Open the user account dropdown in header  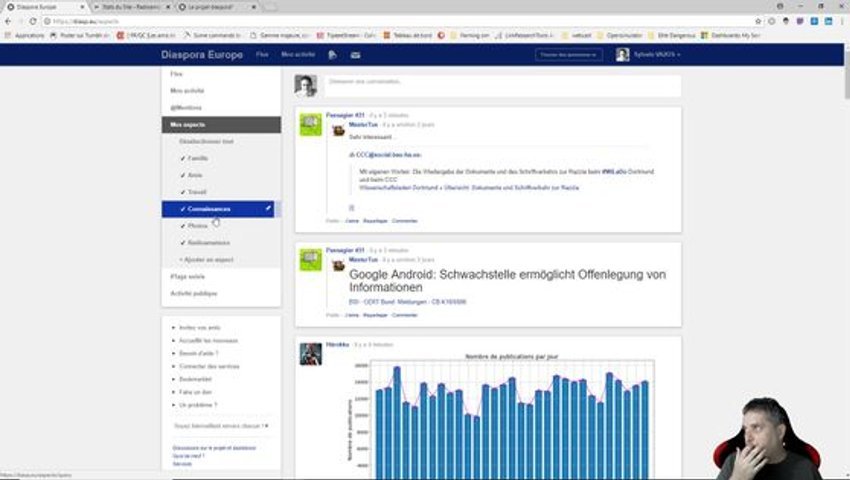[656, 55]
